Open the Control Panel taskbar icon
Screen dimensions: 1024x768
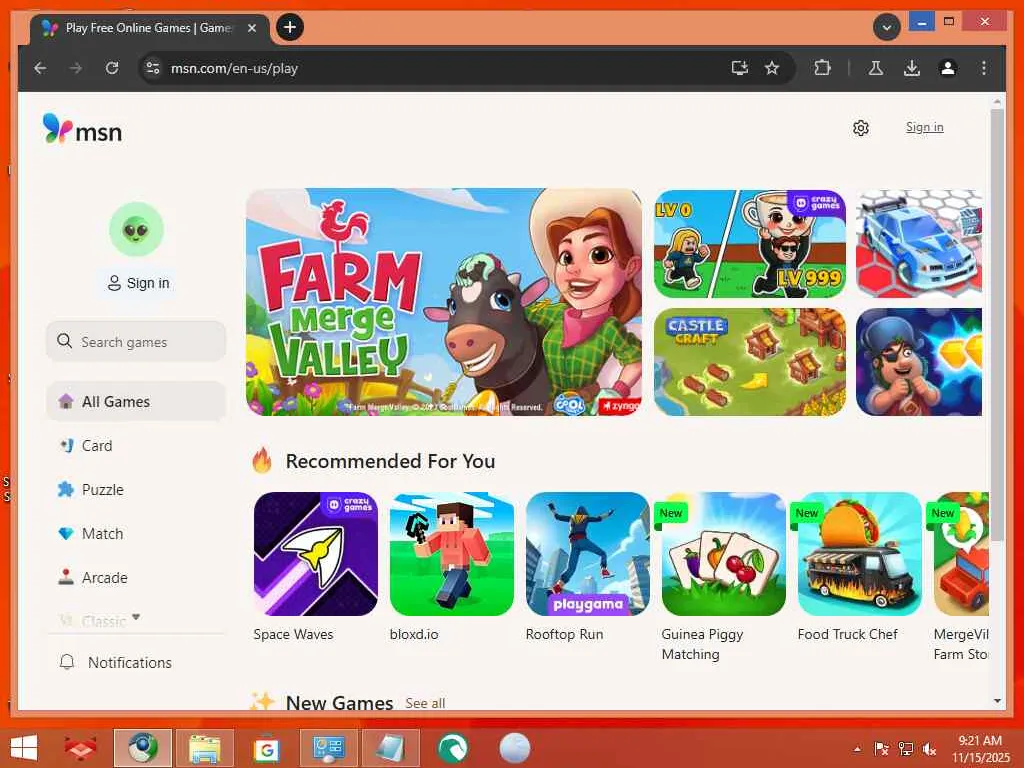328,748
